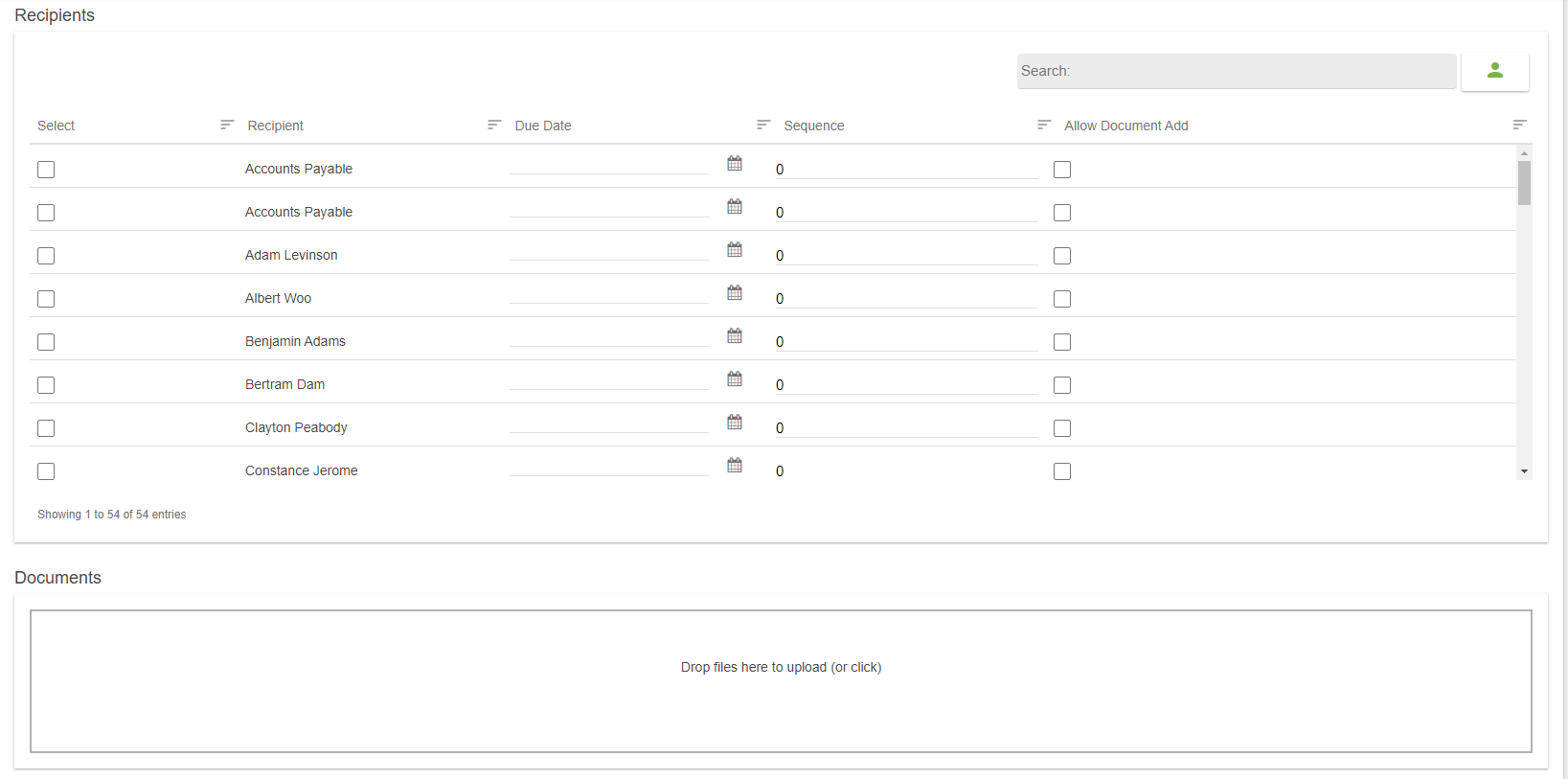Screen dimensions: 1568x779
Task: Open calendar for first Accounts Payable row
Action: (x=735, y=164)
